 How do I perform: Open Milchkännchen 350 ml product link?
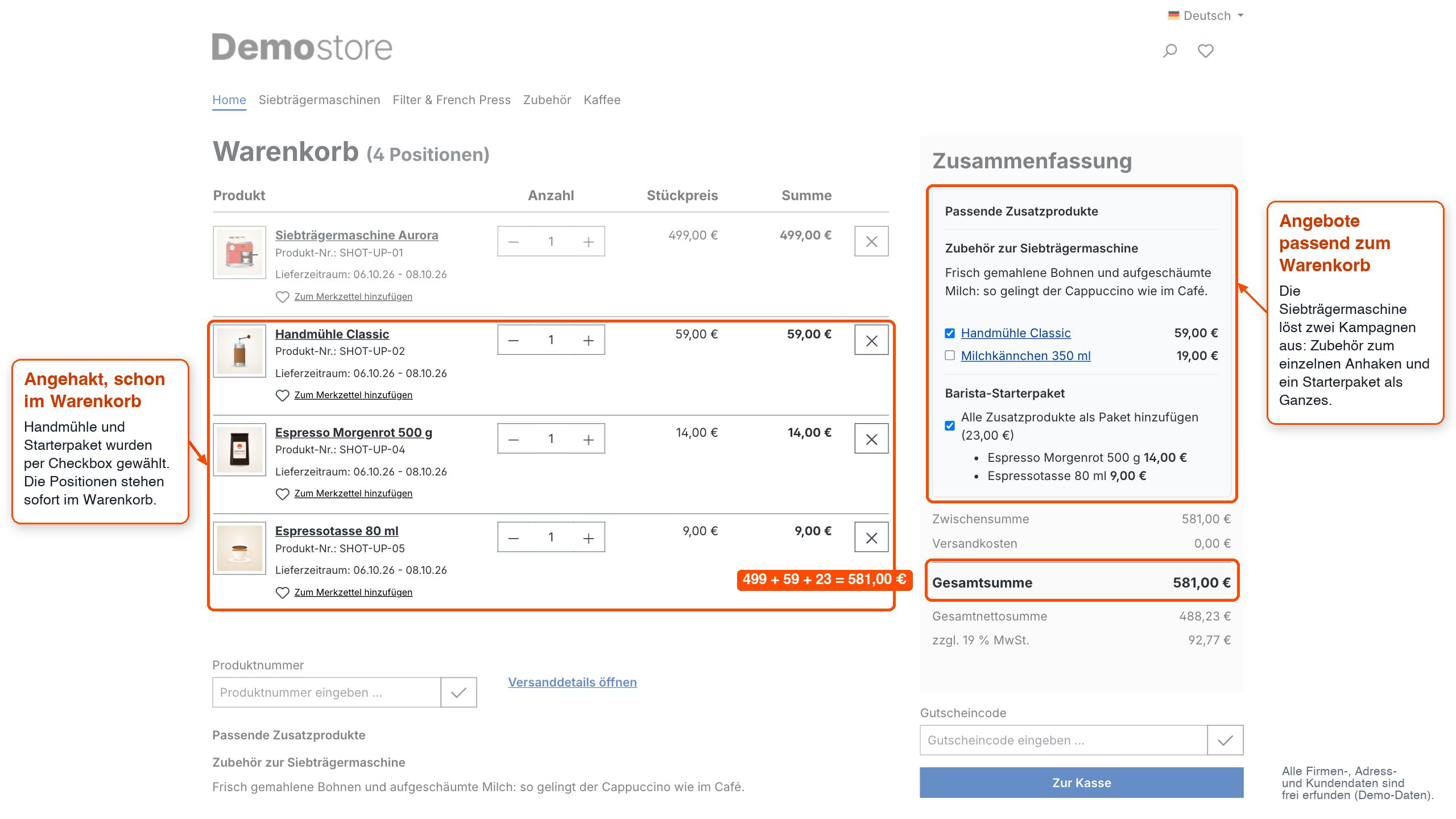tap(1025, 355)
